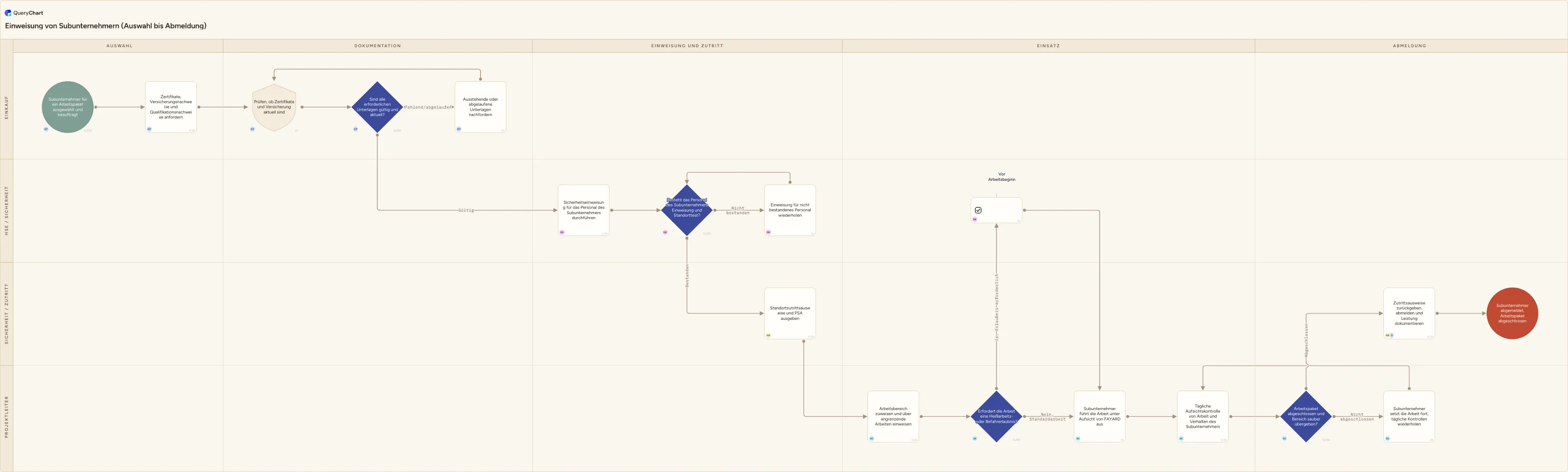Click the NR badge on the Zutrittsausweise zurückgeben node
Screen dimensions: 1568x472
click(x=1387, y=335)
